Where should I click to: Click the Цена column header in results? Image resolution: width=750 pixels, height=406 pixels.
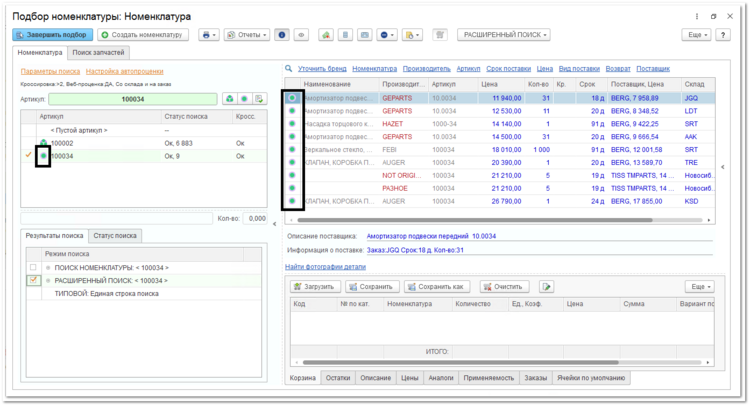pyautogui.click(x=501, y=84)
